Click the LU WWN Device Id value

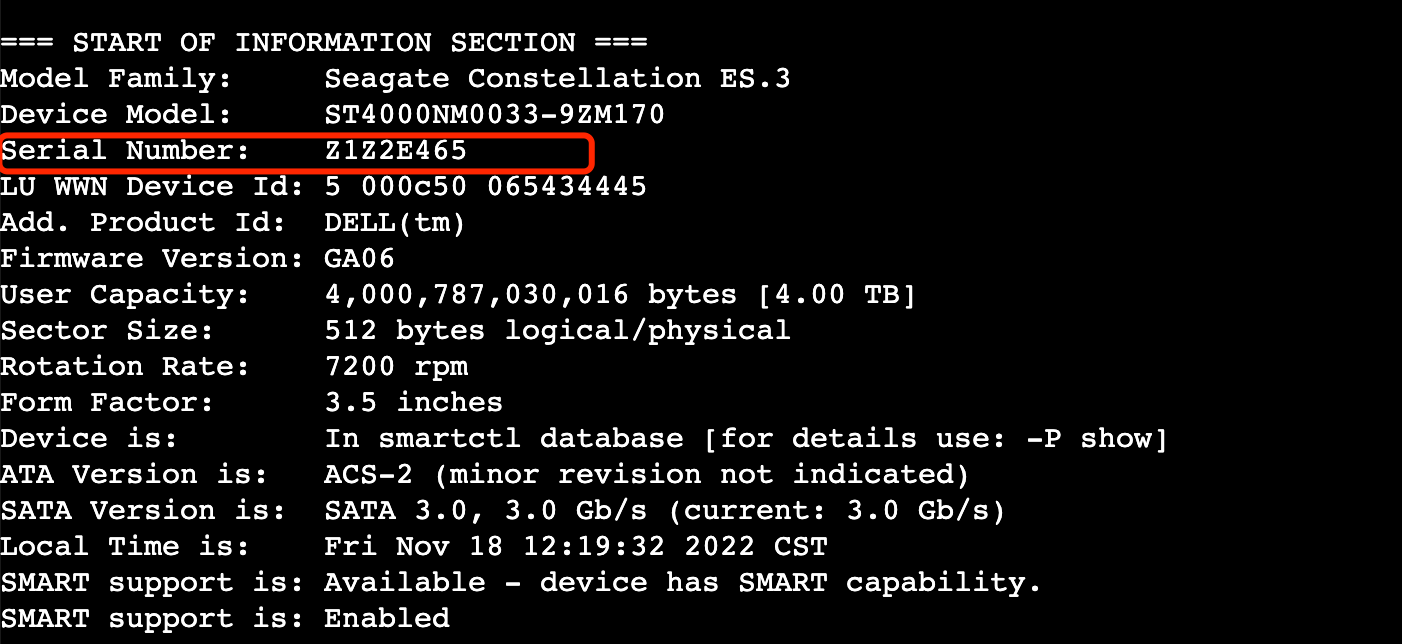485,187
